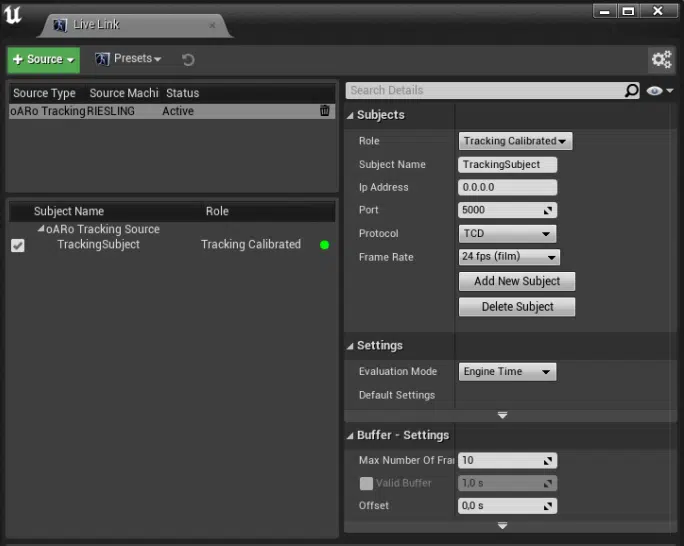The width and height of the screenshot is (684, 546).
Task: Open the settings gear icon
Action: pyautogui.click(x=661, y=60)
